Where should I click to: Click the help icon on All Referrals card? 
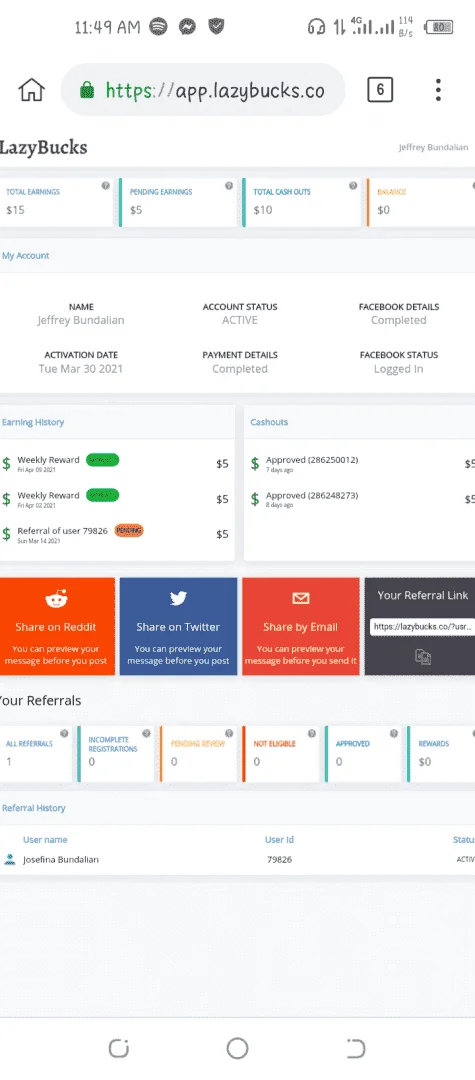(x=64, y=734)
